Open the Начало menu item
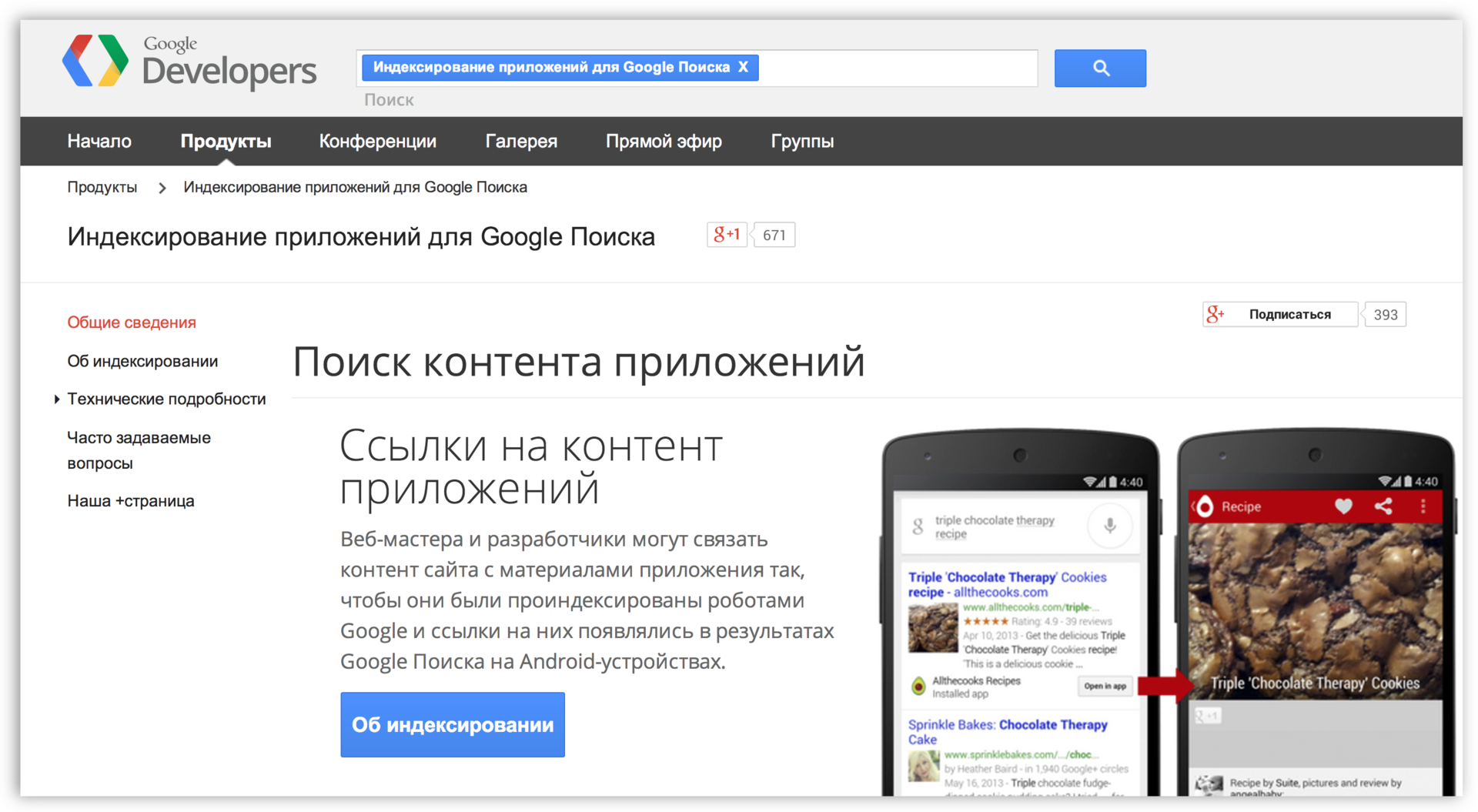Viewport: 1478px width, 812px height. coord(99,141)
